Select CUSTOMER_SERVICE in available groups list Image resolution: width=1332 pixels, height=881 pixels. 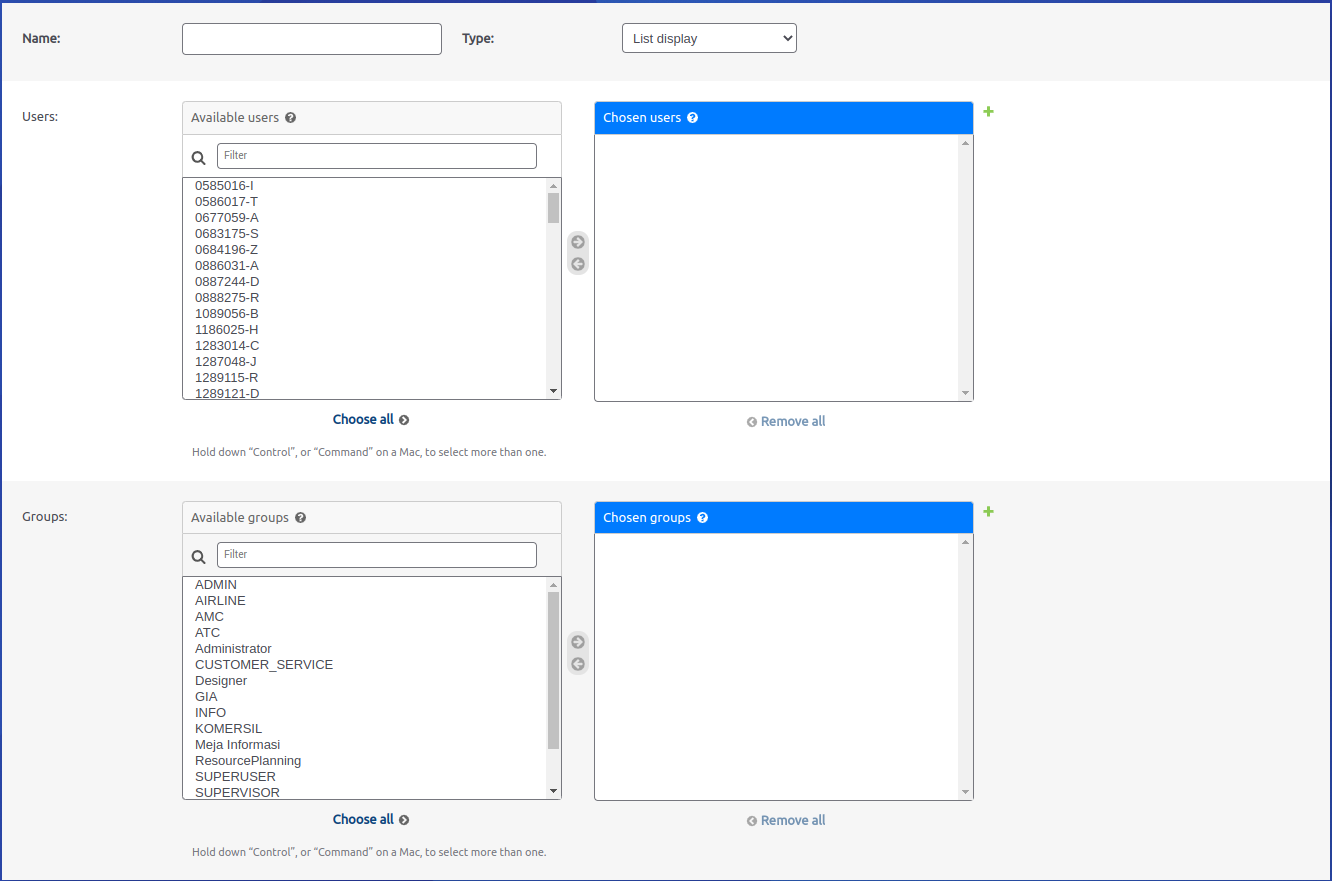264,665
